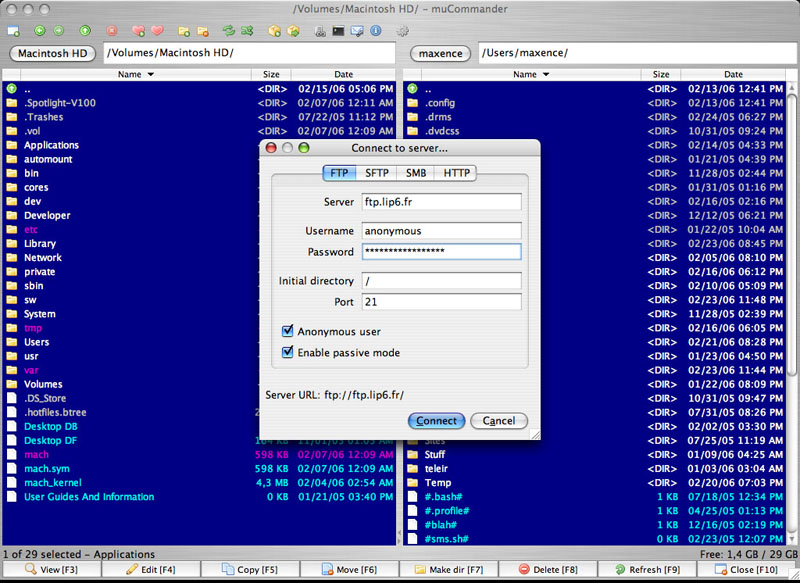This screenshot has height=583, width=800.
Task: Email files using envelope icon
Action: pos(357,31)
